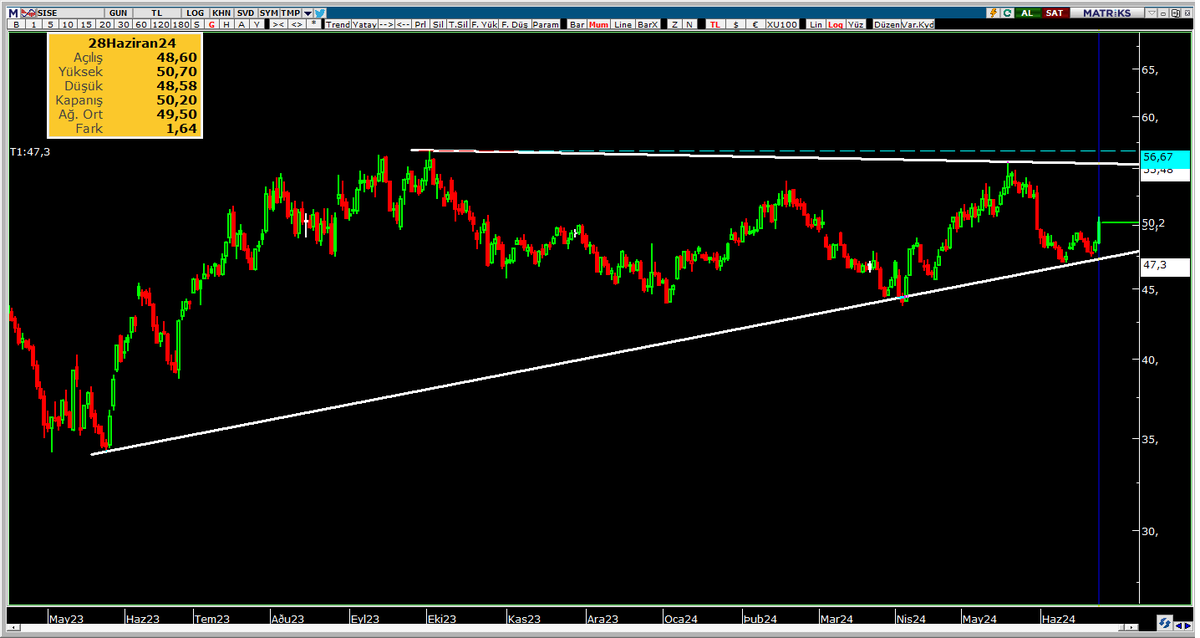Select XU100 relative pricing
This screenshot has width=1200, height=638.
tap(782, 24)
